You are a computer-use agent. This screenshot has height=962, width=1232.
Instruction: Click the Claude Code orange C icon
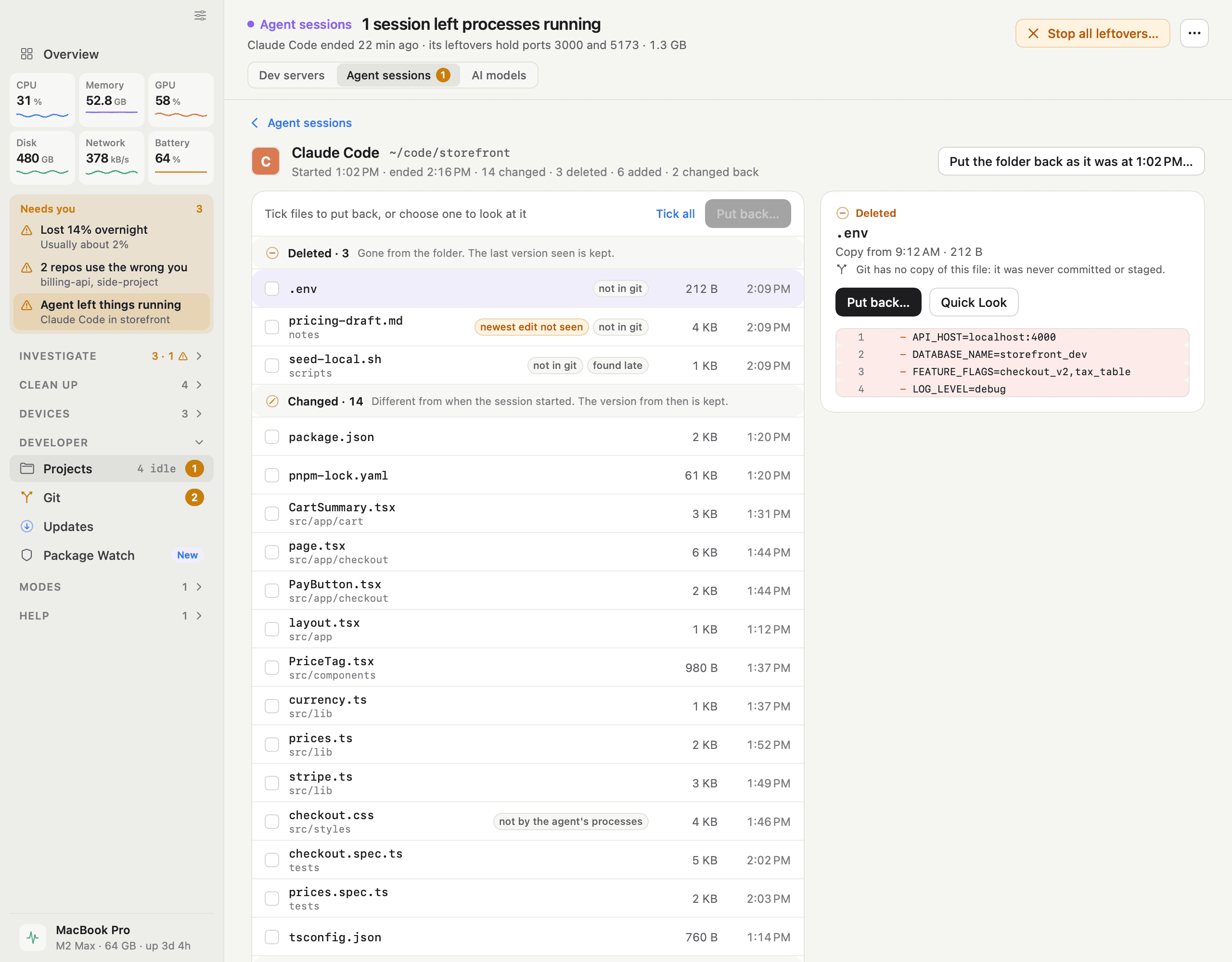(x=266, y=161)
